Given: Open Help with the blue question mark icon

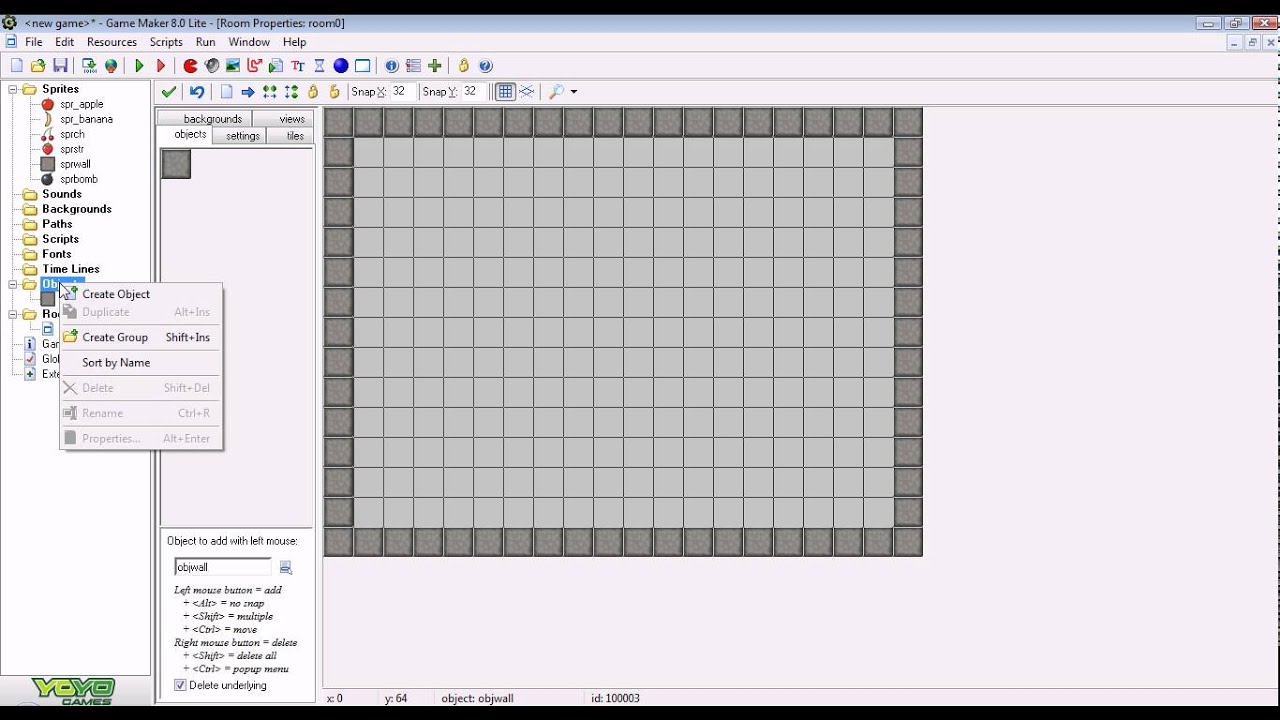Looking at the screenshot, I should point(486,66).
